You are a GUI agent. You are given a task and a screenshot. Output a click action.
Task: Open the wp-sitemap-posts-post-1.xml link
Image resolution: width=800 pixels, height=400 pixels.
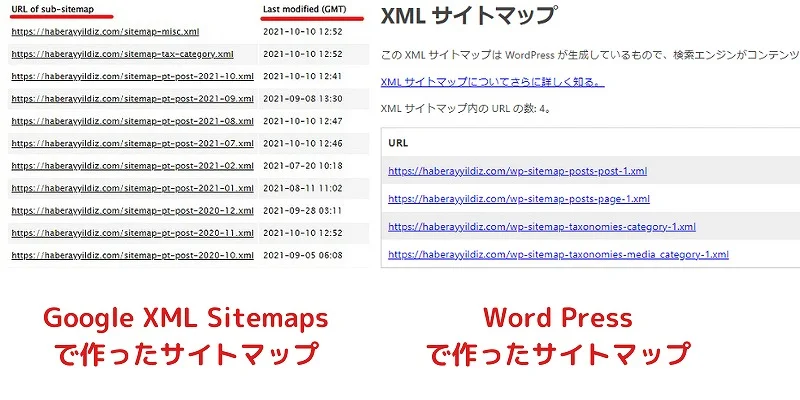[x=517, y=171]
